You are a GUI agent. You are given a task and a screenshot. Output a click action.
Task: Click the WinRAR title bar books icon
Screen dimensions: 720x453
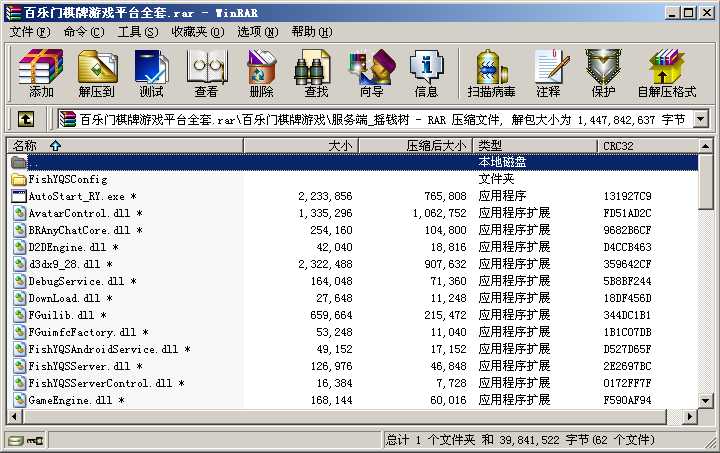pos(14,12)
